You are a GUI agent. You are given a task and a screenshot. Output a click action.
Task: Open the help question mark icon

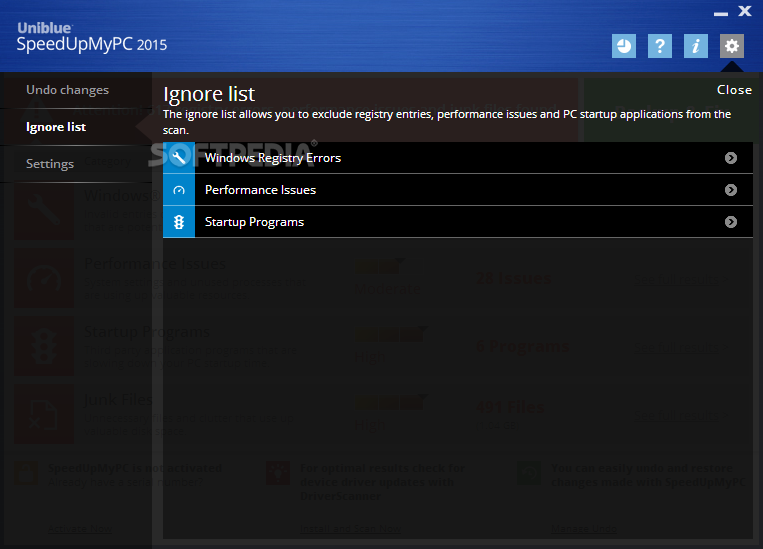[660, 46]
